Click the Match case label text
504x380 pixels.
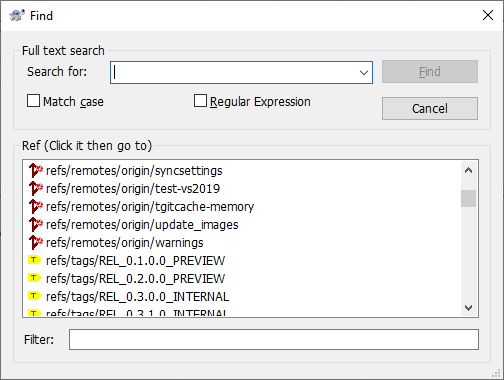pyautogui.click(x=73, y=102)
